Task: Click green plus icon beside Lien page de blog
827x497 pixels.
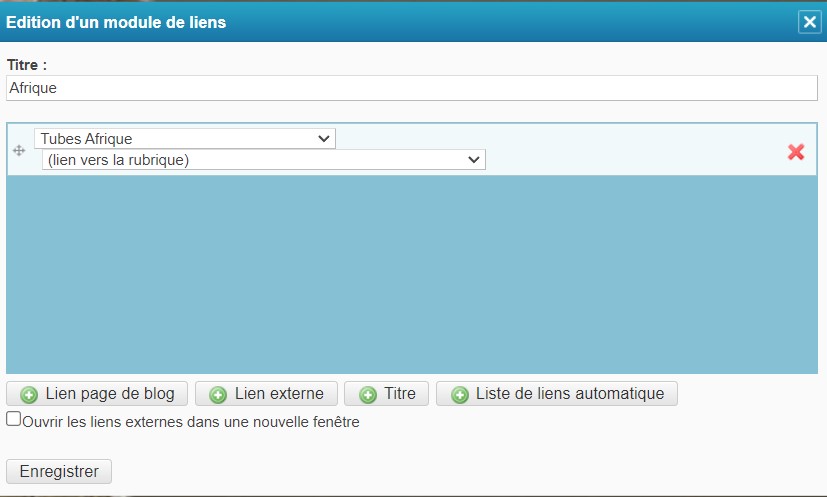Action: [29, 394]
